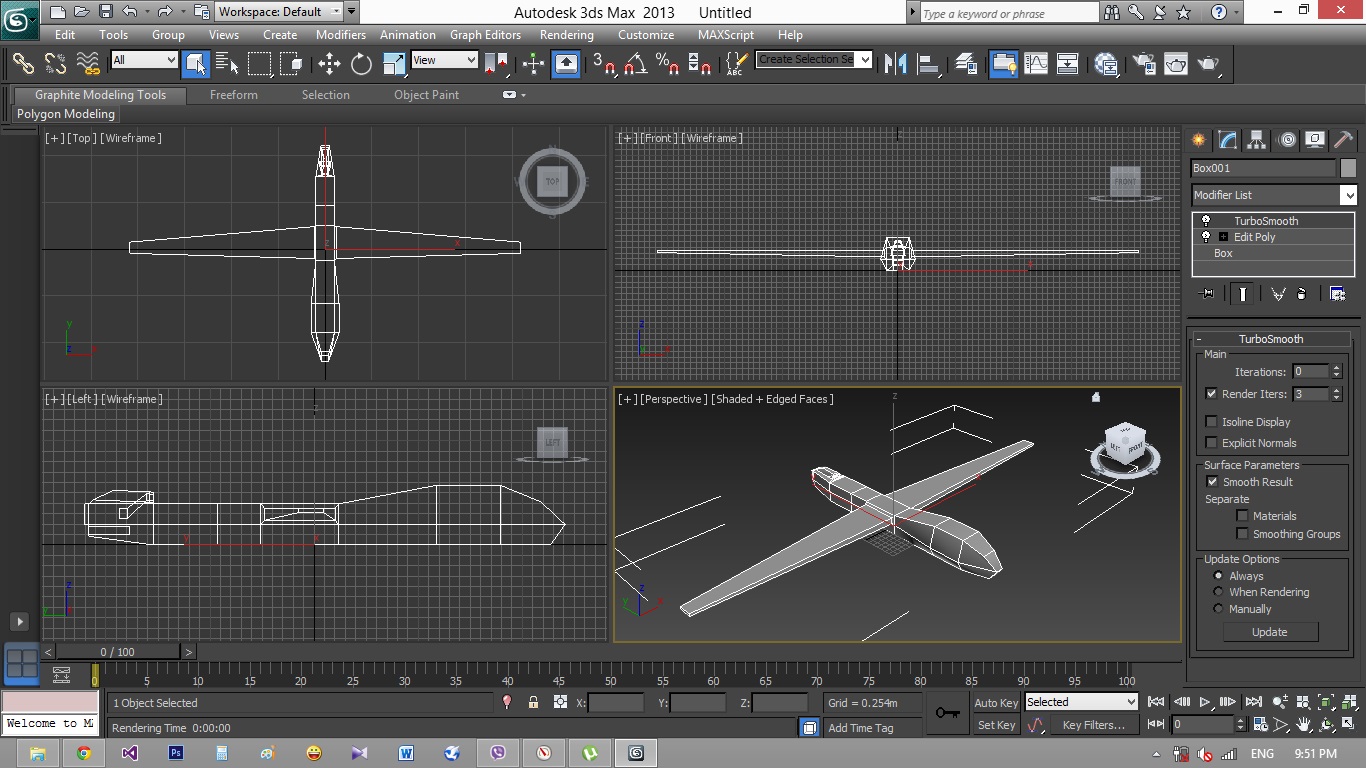Viewport: 1366px width, 768px height.
Task: Open the selection filter All dropdown
Action: tap(145, 60)
